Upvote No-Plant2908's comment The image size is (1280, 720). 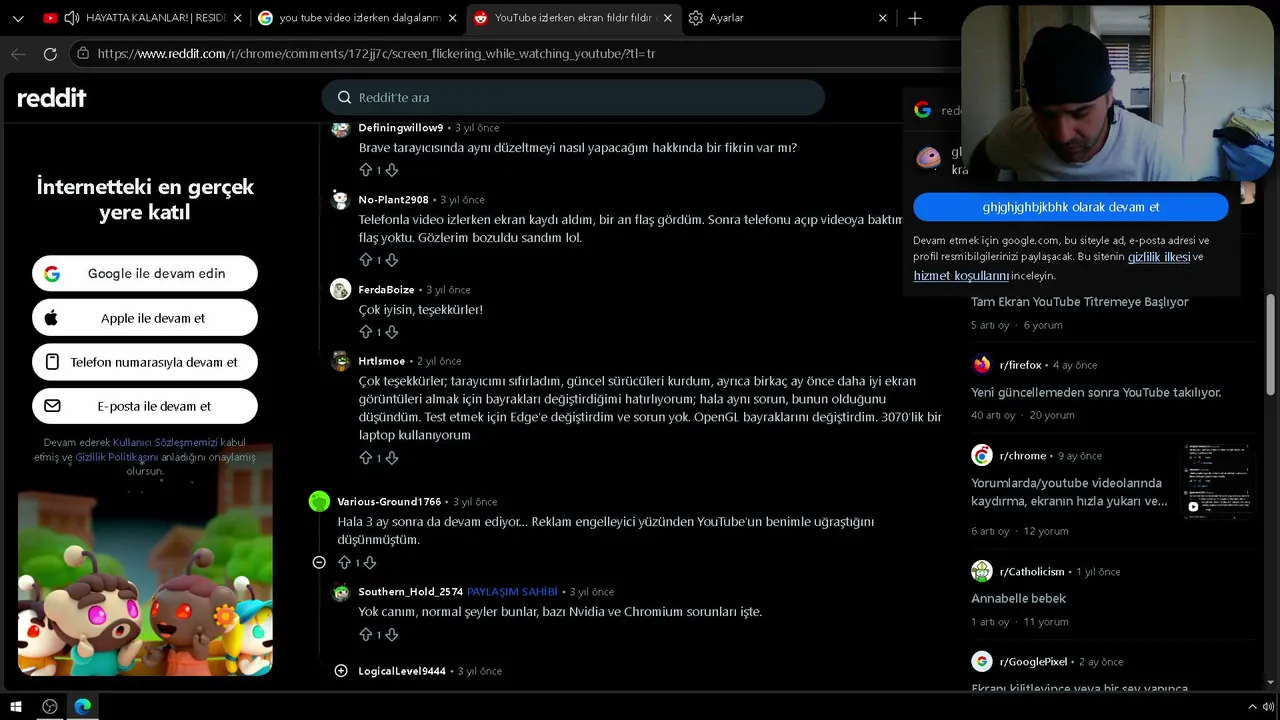[365, 260]
